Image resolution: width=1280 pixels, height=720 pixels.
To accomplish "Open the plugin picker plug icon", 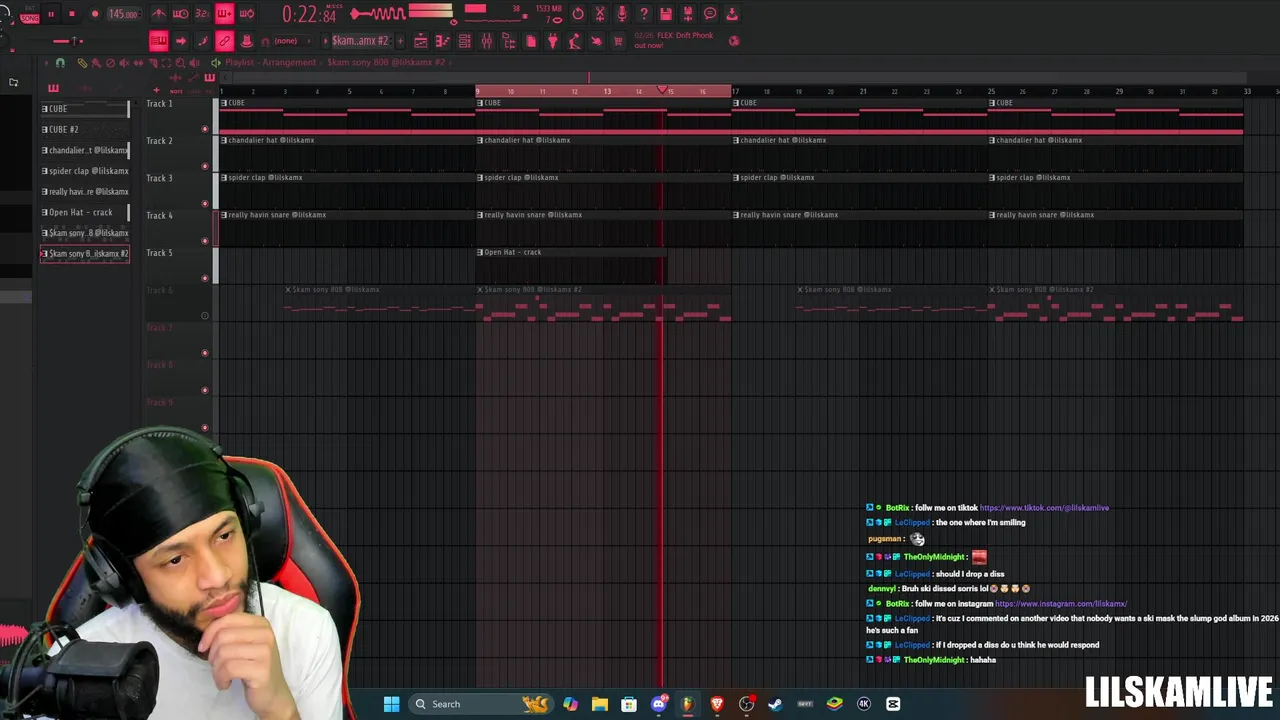I will [553, 41].
